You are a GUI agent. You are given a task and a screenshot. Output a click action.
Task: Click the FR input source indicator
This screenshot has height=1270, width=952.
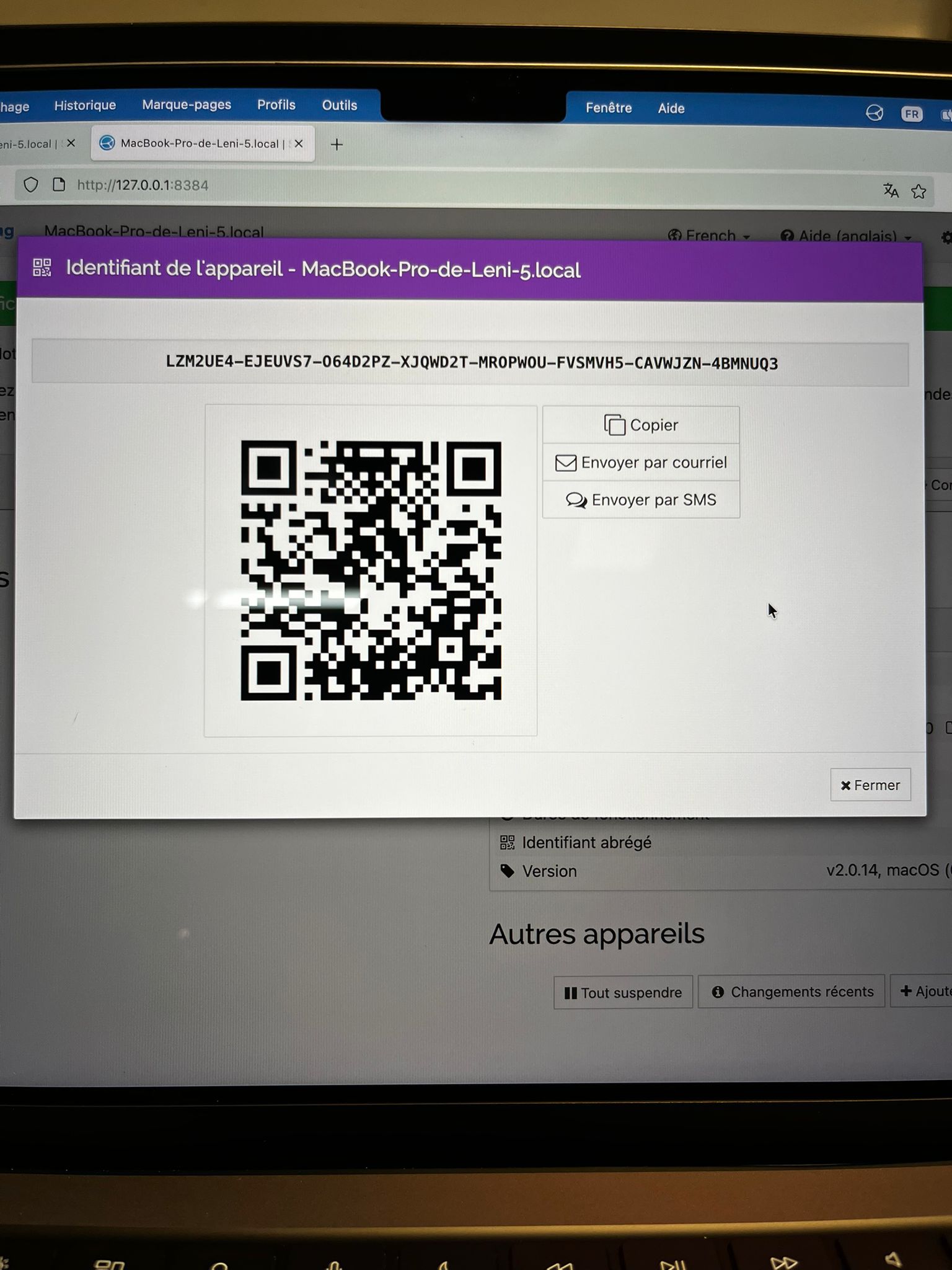click(x=912, y=114)
